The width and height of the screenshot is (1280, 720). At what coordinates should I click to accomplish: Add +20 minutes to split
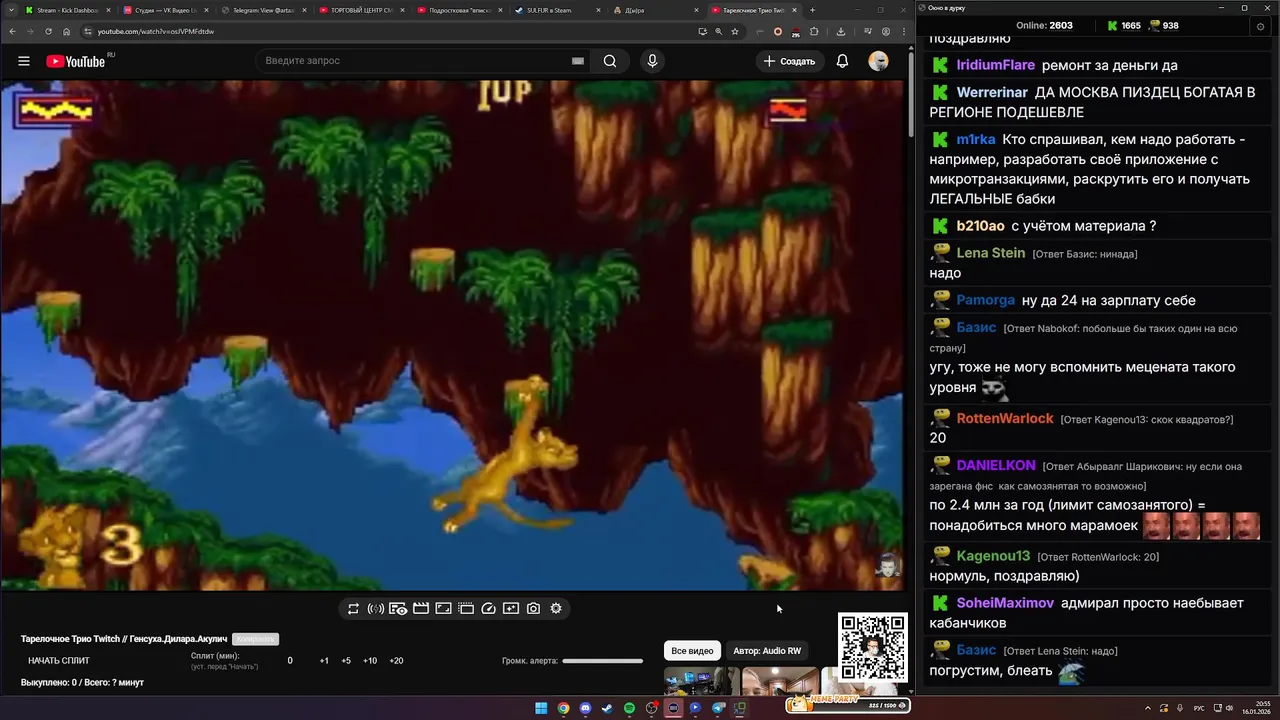pos(396,661)
